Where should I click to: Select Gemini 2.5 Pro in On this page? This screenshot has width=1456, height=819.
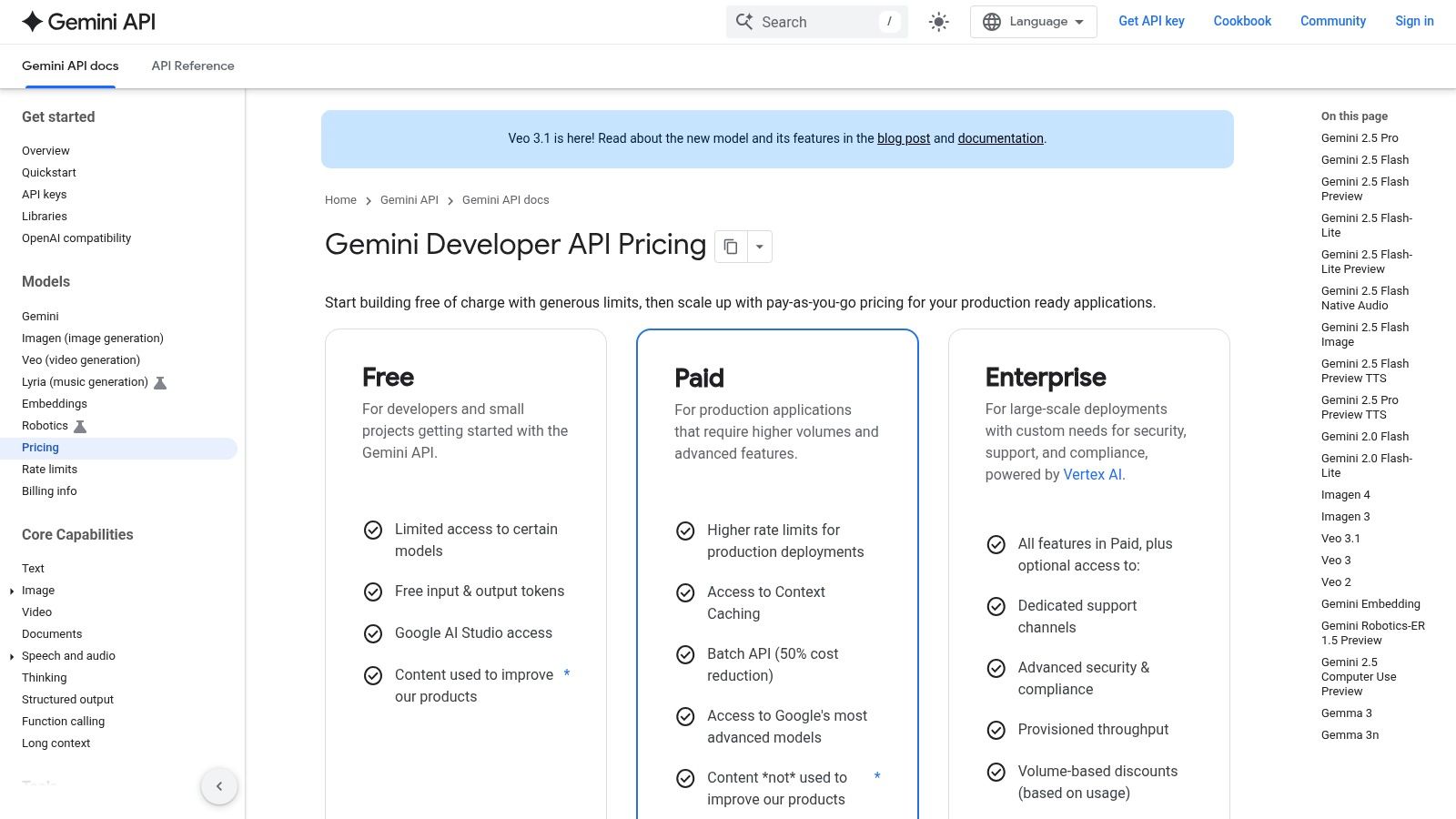[x=1359, y=137]
